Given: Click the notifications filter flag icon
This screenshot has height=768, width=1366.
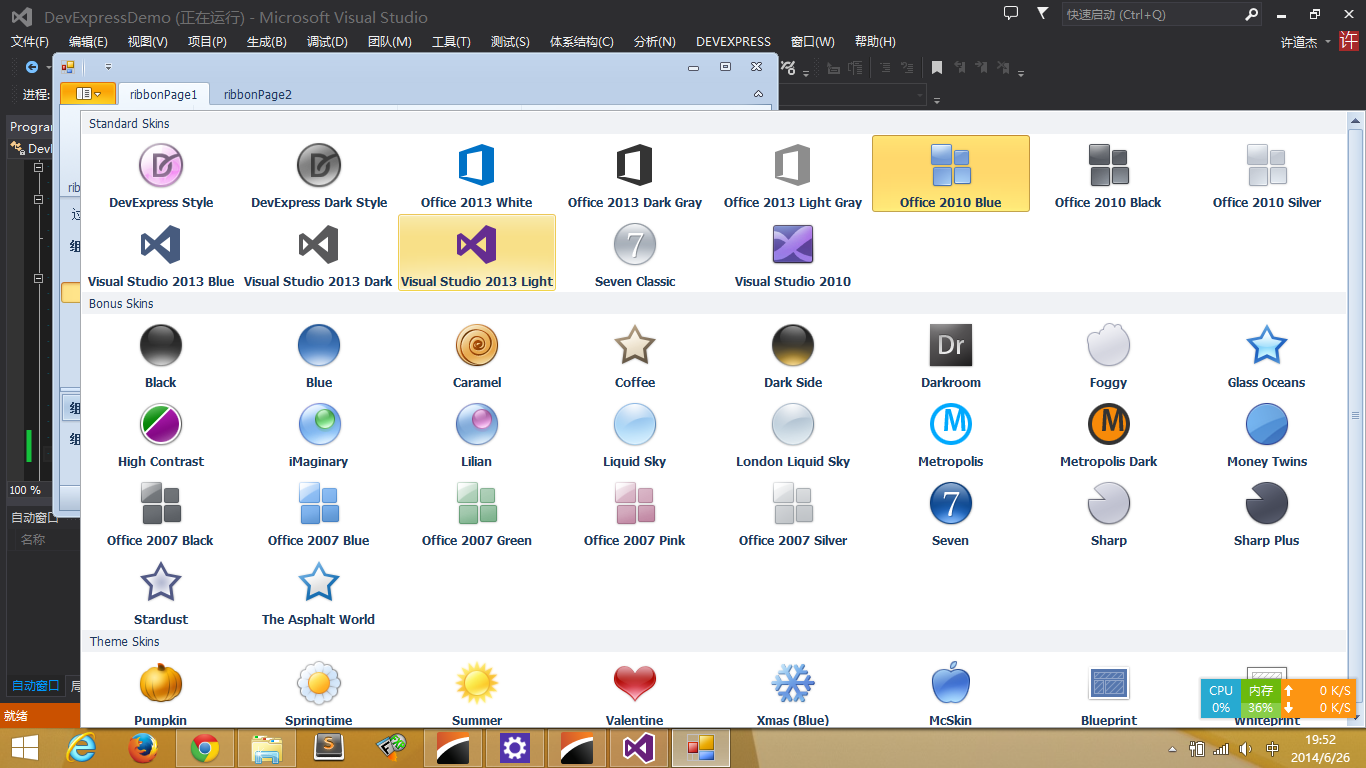Looking at the screenshot, I should pyautogui.click(x=1043, y=14).
